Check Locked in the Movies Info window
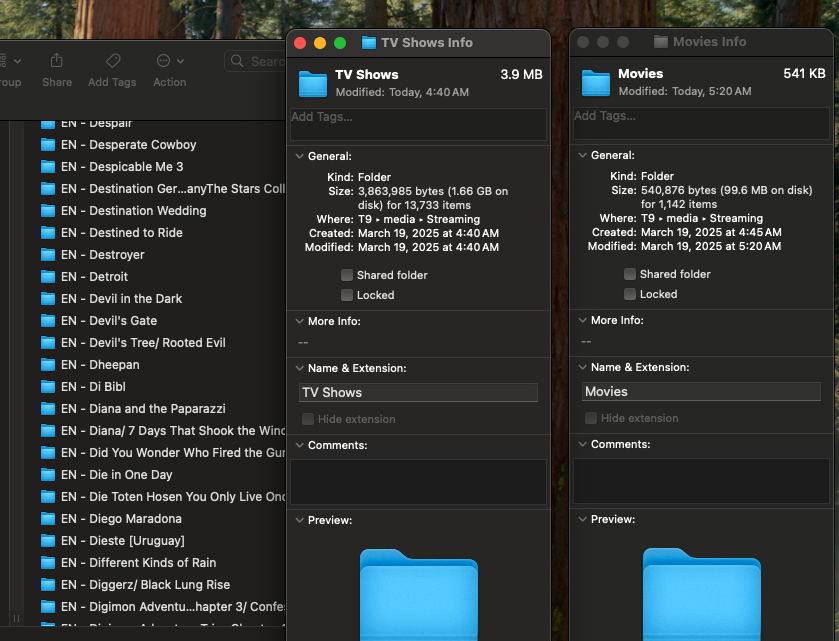The width and height of the screenshot is (839, 641). pos(630,294)
